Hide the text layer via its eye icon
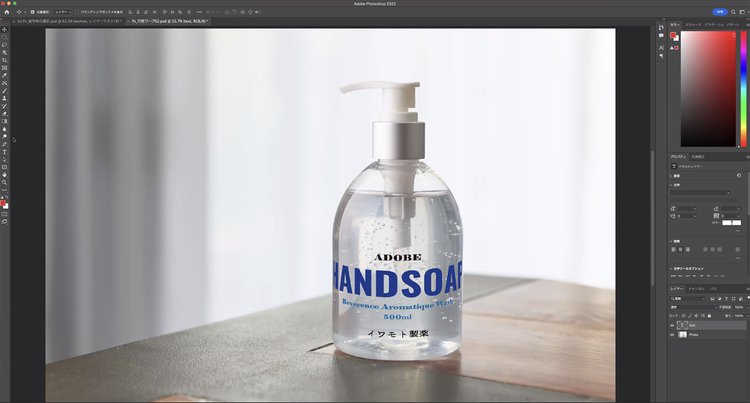The image size is (750, 403). [672, 325]
